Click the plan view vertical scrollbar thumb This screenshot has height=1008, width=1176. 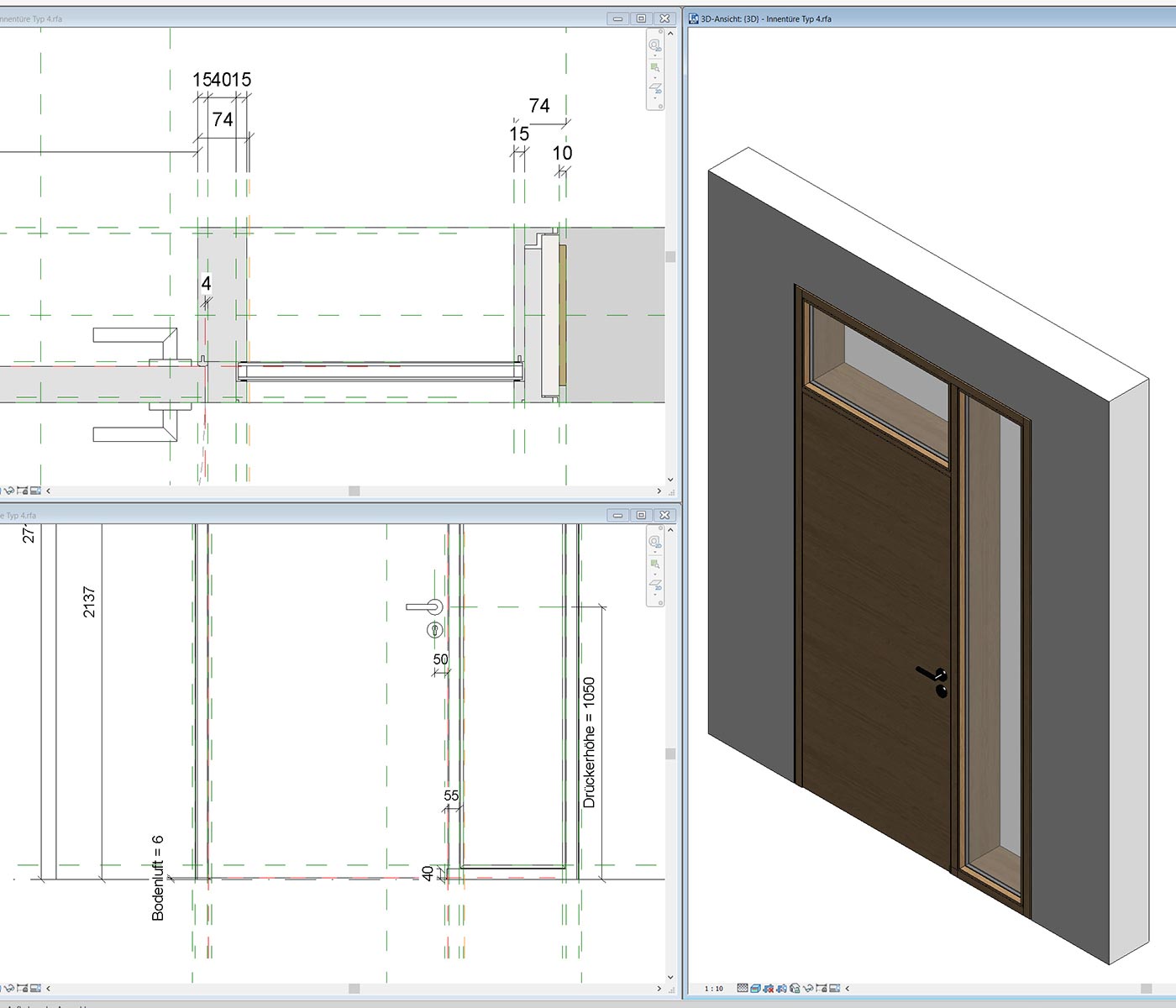tap(670, 257)
